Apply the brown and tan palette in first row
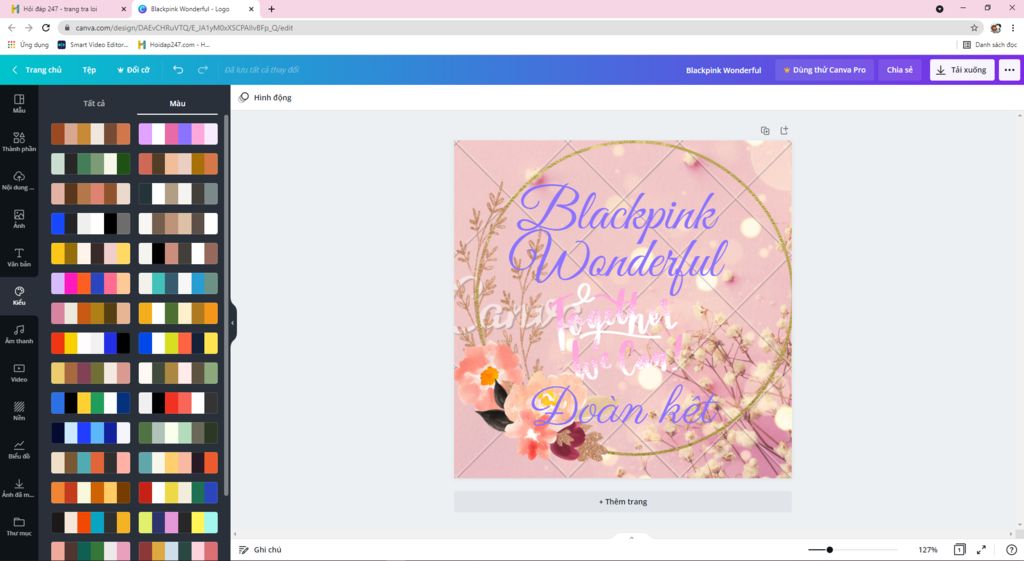 pos(91,134)
